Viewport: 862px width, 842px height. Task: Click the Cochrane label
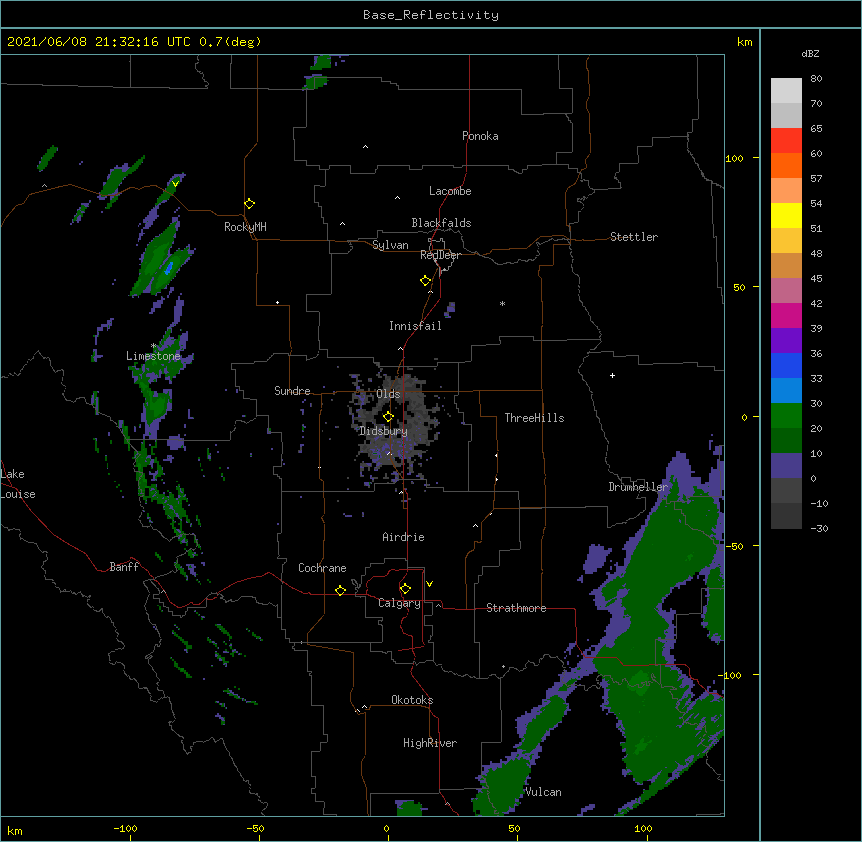322,568
